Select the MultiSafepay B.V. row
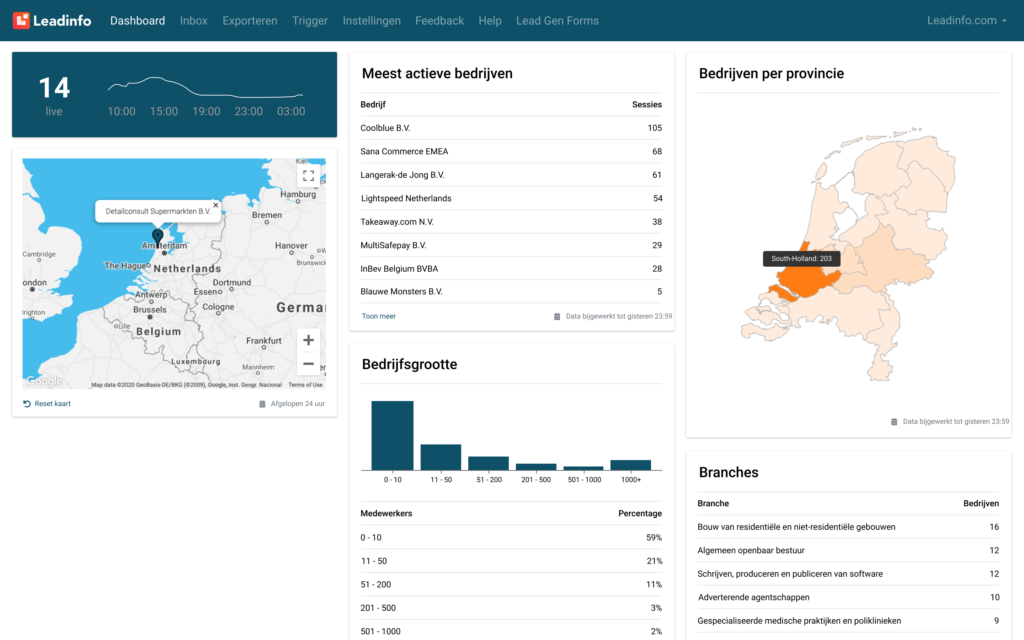Image resolution: width=1024 pixels, height=640 pixels. [511, 246]
